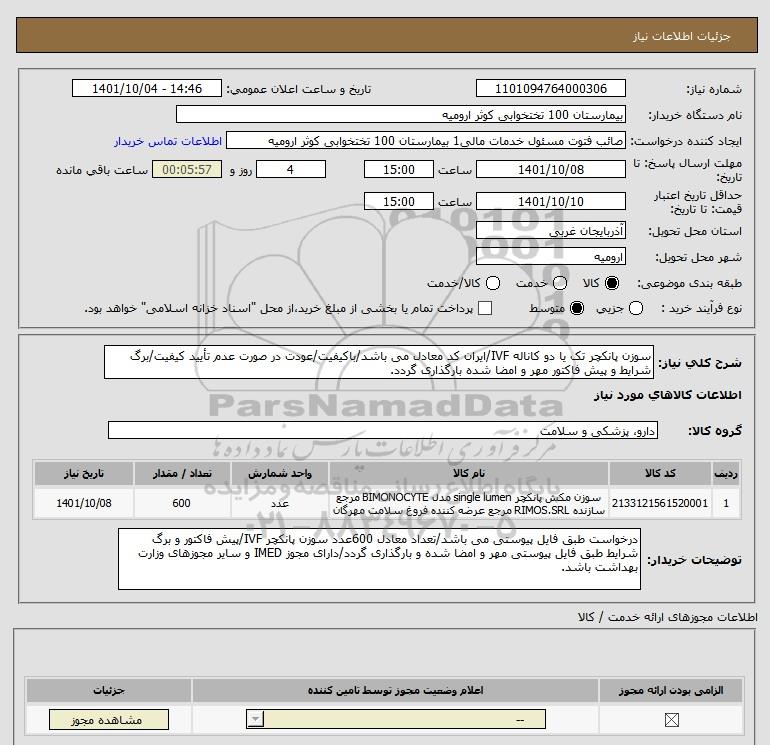Click the جزئیات اطلاعات نیاز page title
Viewport: 770px width, 745px height.
(682, 36)
